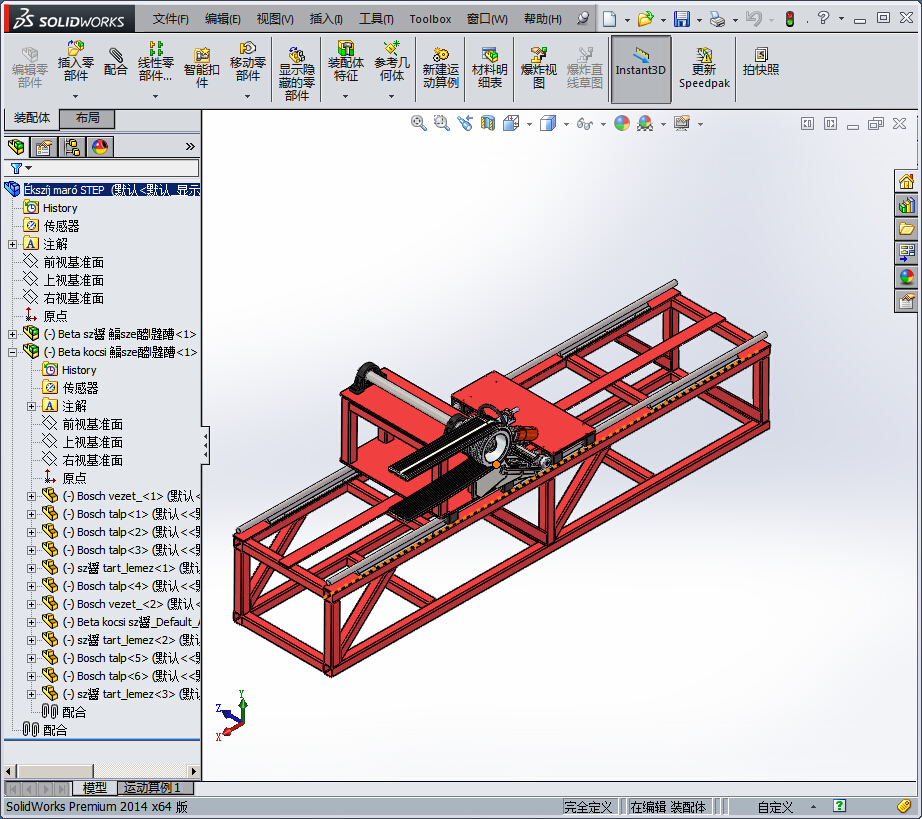The height and width of the screenshot is (819, 922).
Task: Click Exploded View (爆炸视图) tool
Action: tap(539, 68)
